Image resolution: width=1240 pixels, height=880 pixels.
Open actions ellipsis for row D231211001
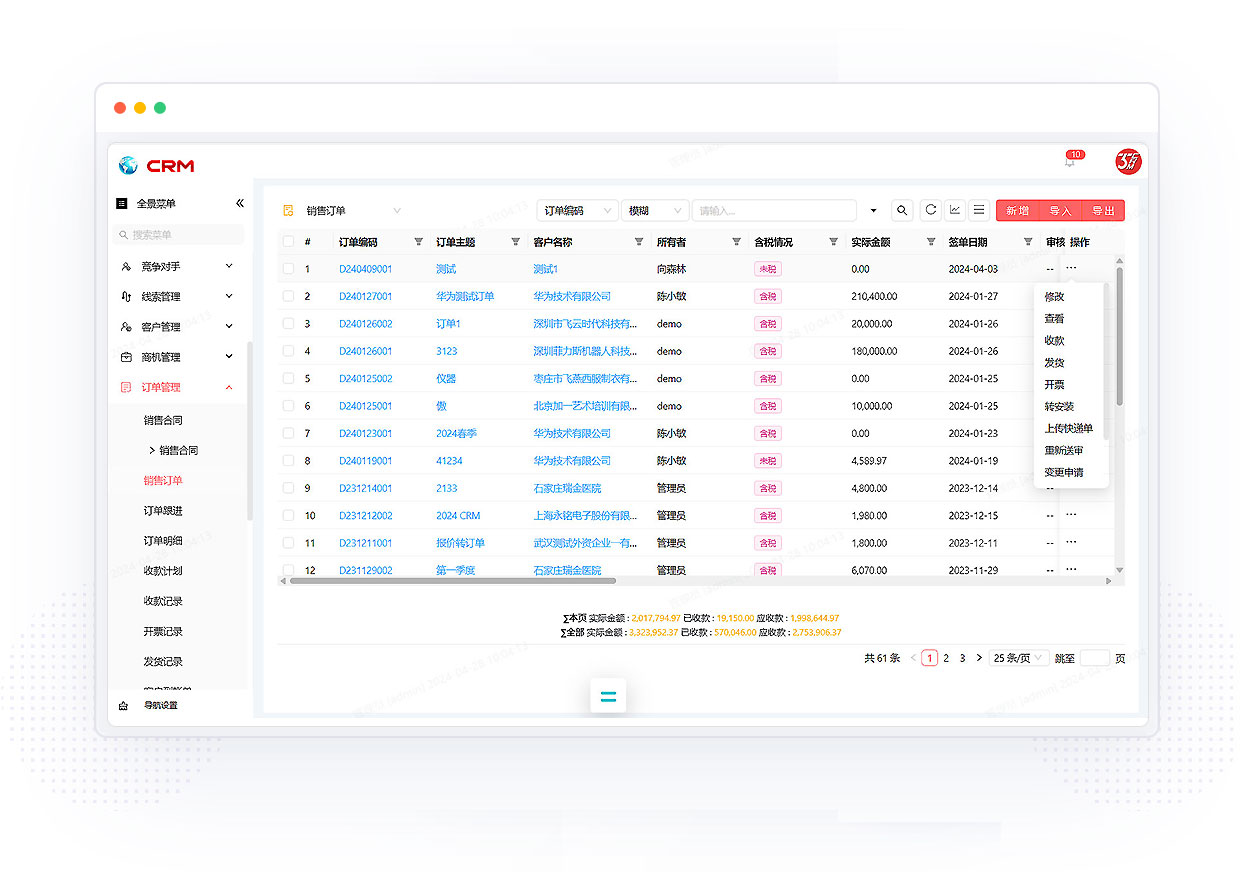pyautogui.click(x=1071, y=541)
